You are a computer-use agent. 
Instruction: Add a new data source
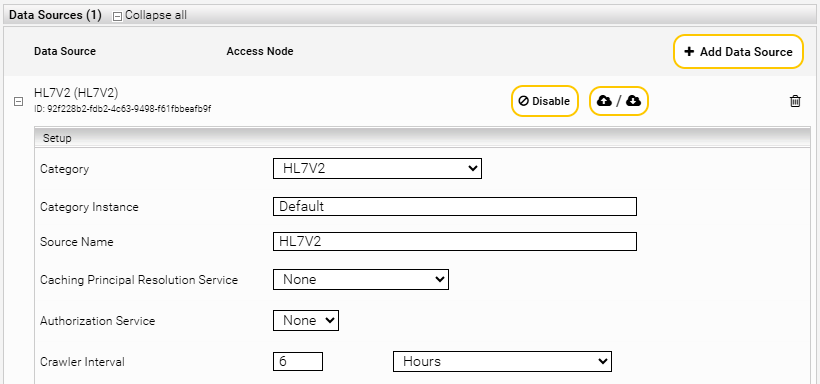738,52
